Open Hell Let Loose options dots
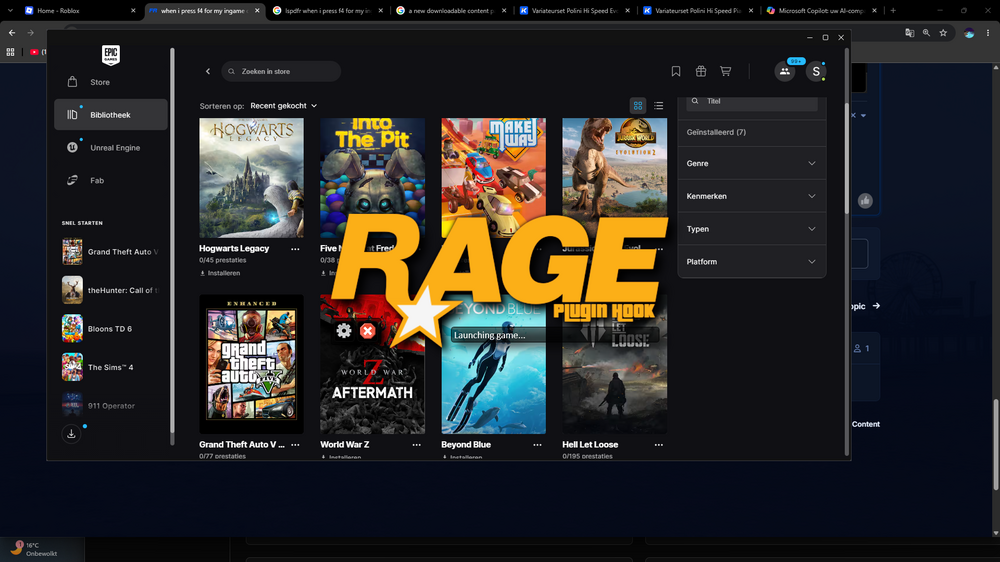This screenshot has height=562, width=1000. click(x=659, y=445)
